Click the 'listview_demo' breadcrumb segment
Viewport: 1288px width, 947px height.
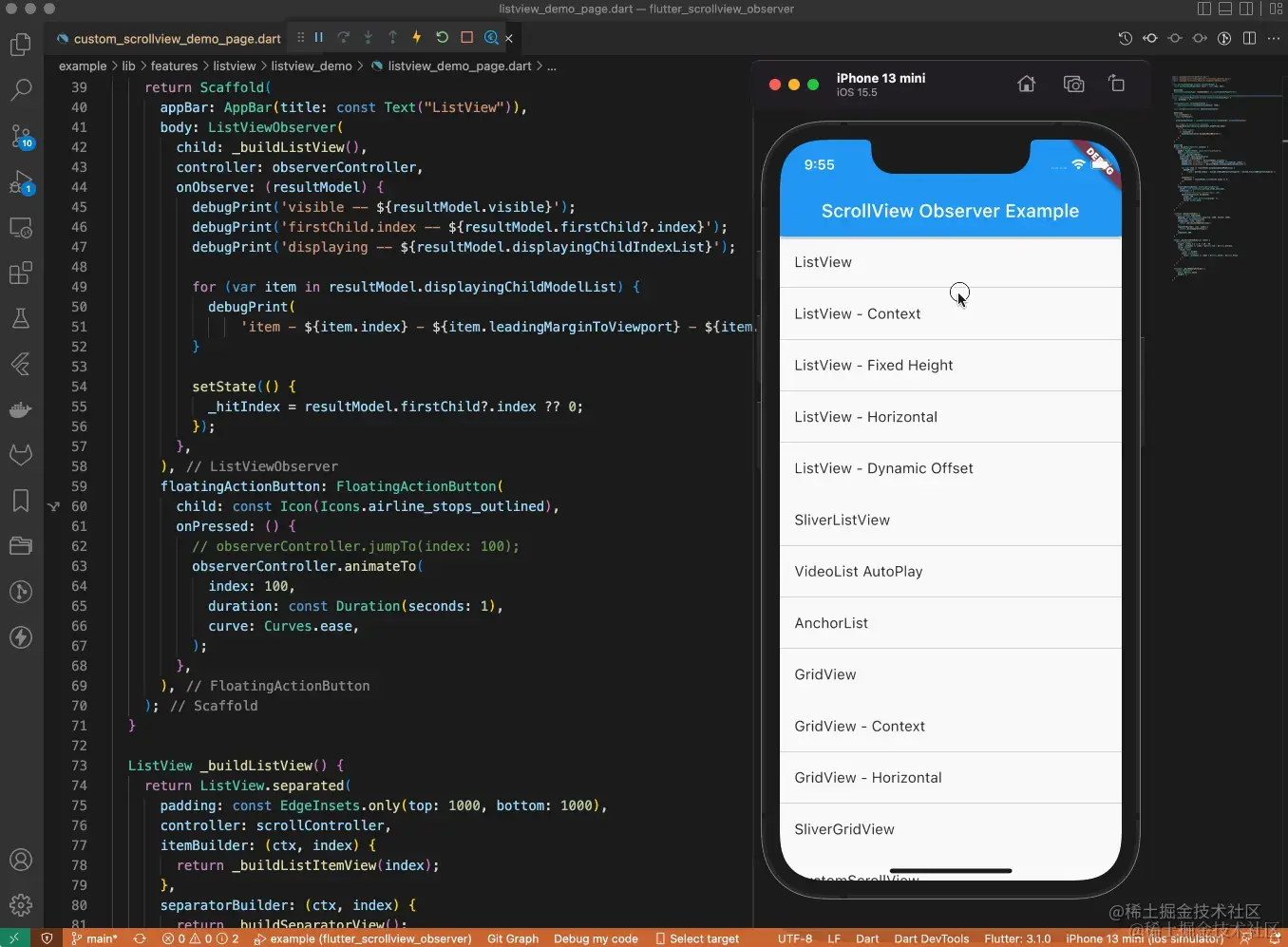[312, 66]
